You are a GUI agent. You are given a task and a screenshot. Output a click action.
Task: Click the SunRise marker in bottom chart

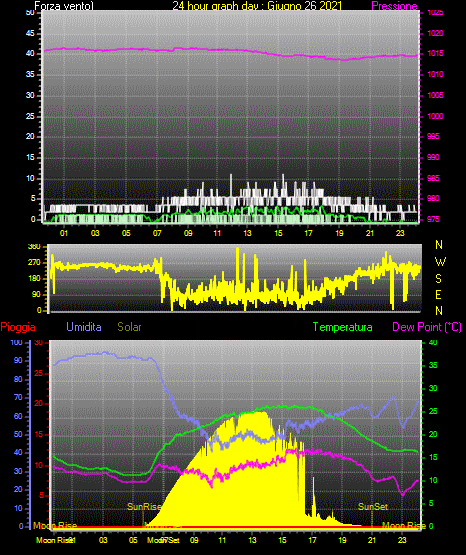point(144,507)
